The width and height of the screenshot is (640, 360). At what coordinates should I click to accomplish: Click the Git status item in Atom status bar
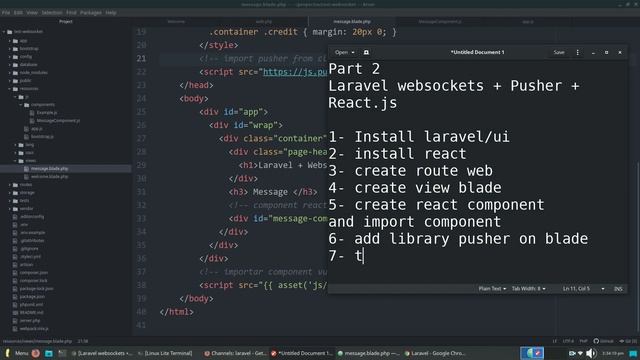pyautogui.click(x=628, y=341)
